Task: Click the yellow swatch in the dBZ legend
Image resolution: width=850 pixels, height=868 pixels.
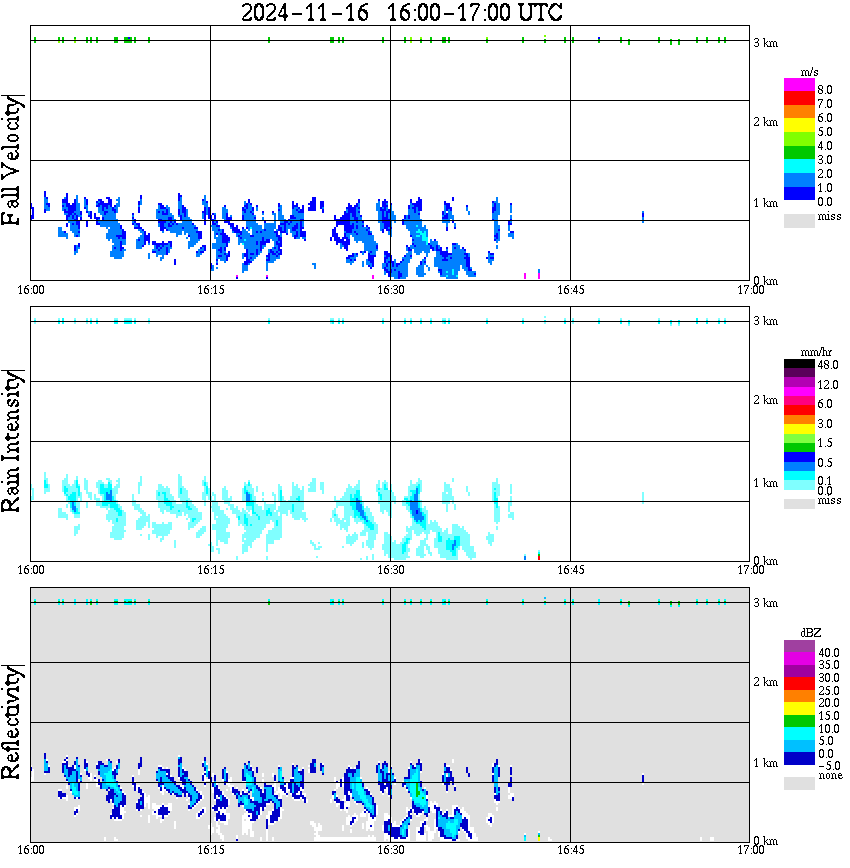Action: coord(799,709)
